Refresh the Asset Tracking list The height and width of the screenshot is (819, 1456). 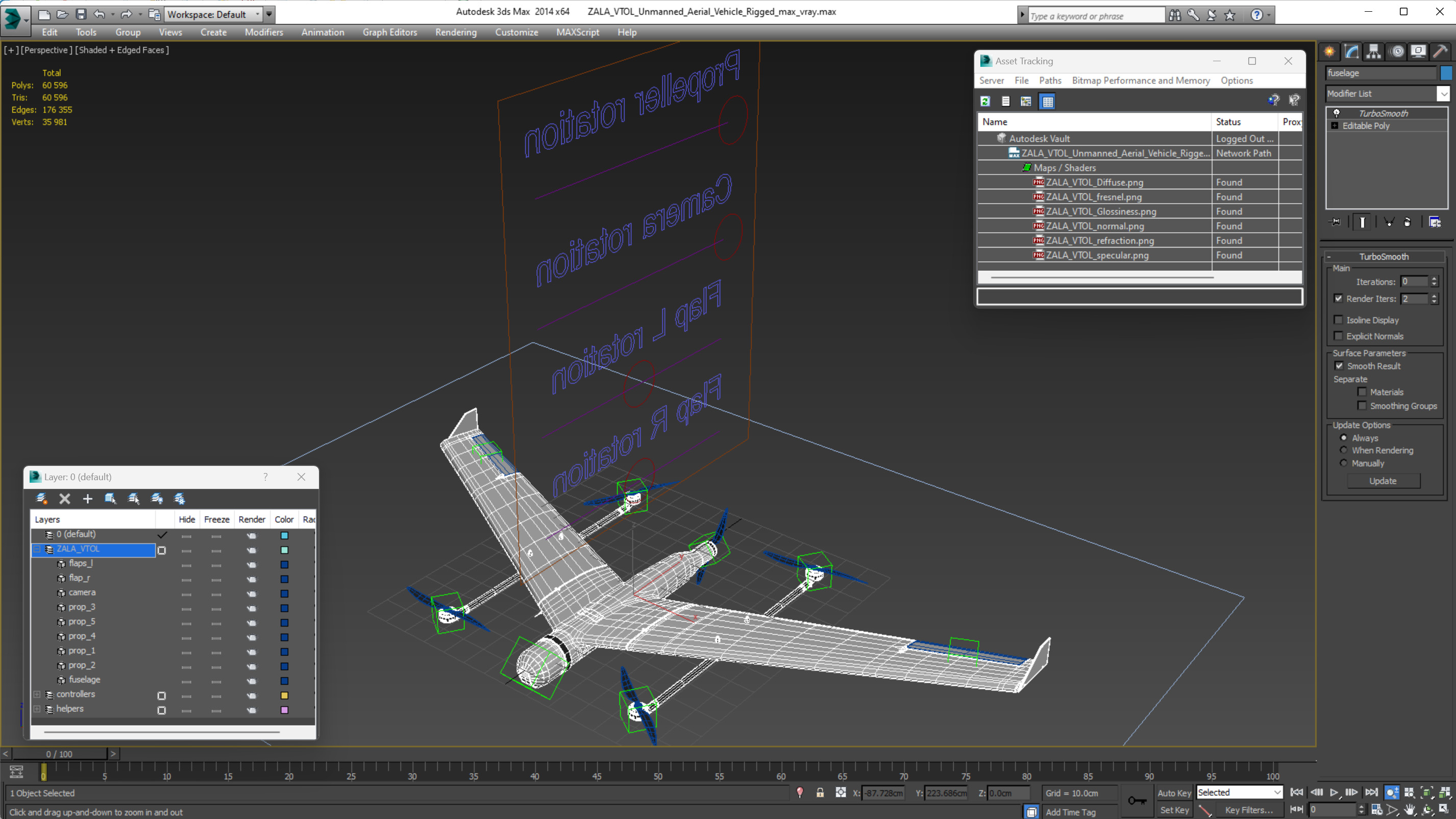click(x=985, y=101)
